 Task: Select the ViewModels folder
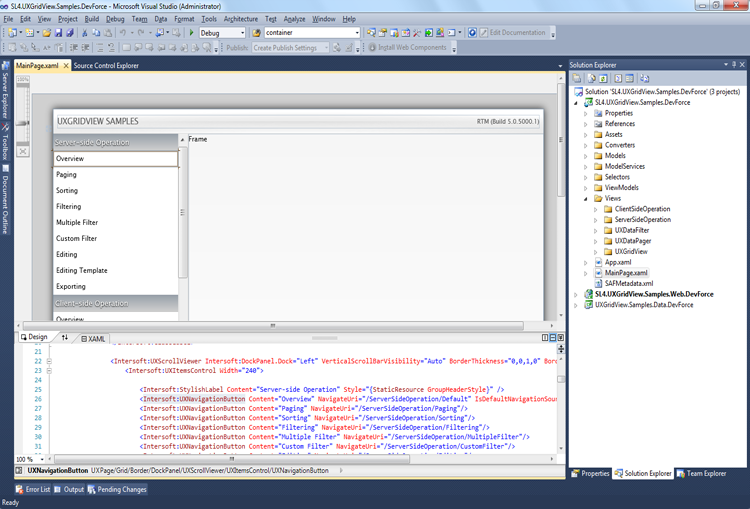[x=621, y=188]
